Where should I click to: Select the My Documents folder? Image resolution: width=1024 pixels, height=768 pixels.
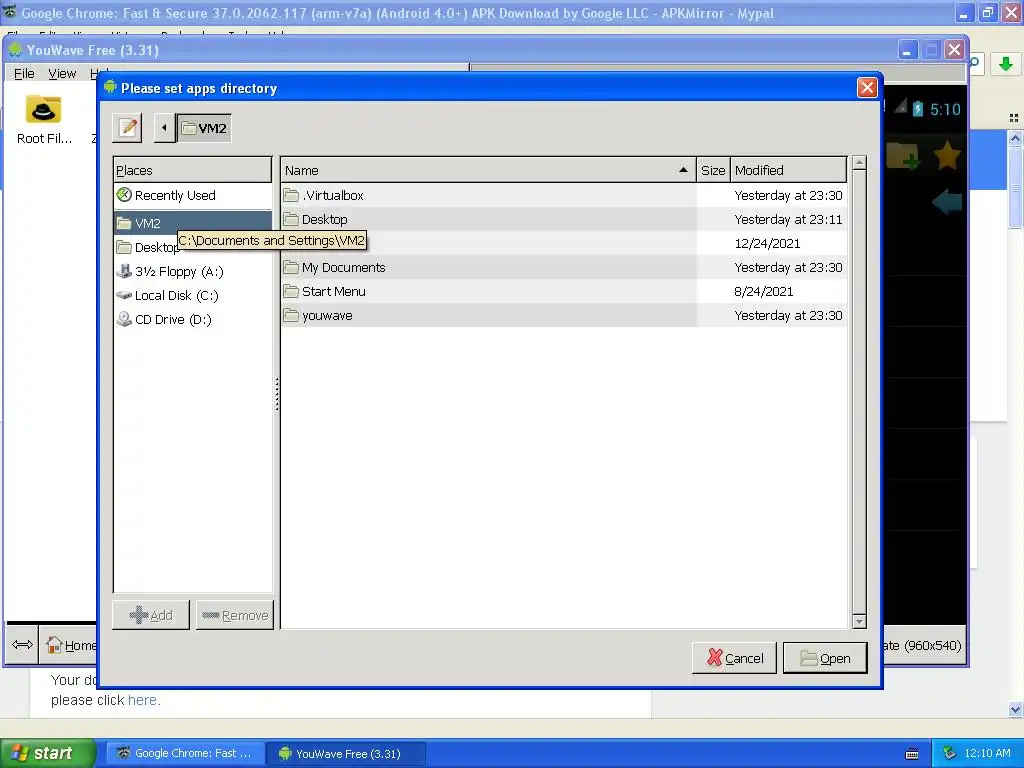tap(564, 268)
